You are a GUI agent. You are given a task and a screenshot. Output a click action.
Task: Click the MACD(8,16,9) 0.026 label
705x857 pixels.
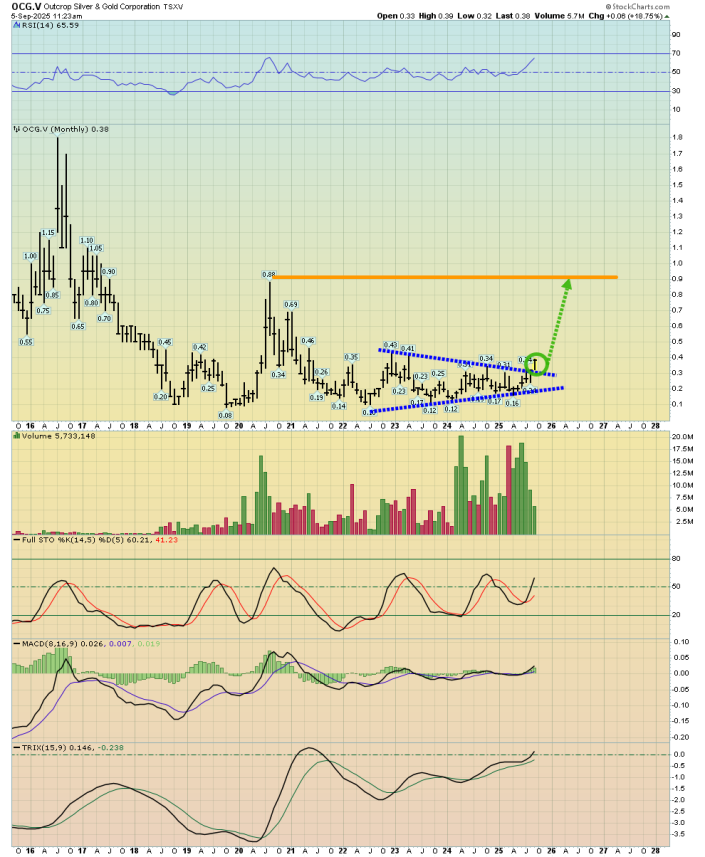pos(63,644)
